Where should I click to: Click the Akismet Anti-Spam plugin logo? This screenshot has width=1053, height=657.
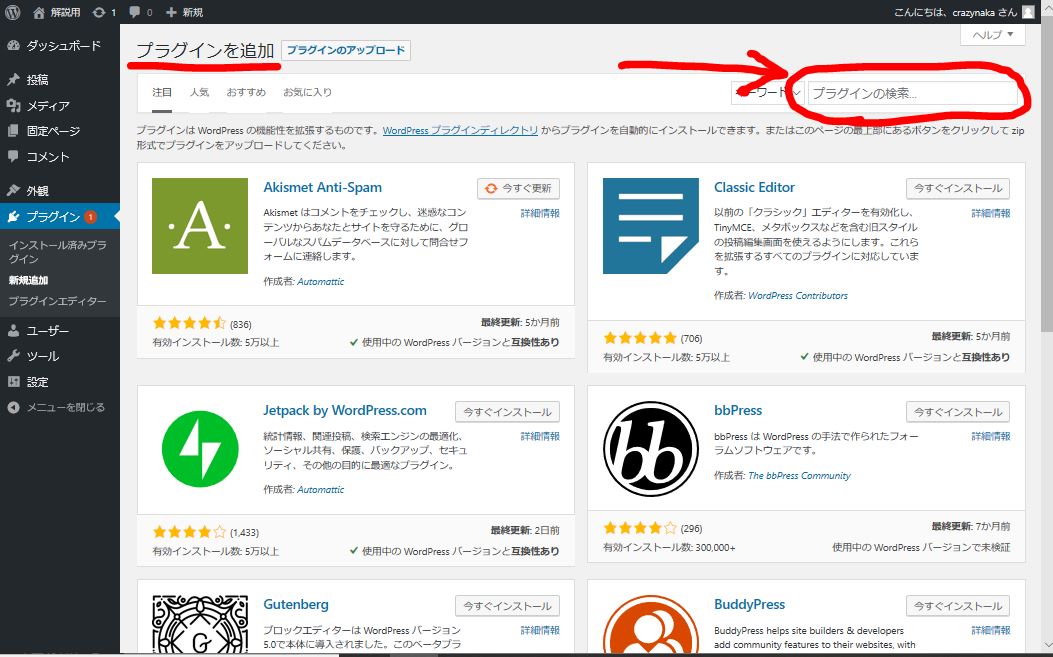[199, 226]
